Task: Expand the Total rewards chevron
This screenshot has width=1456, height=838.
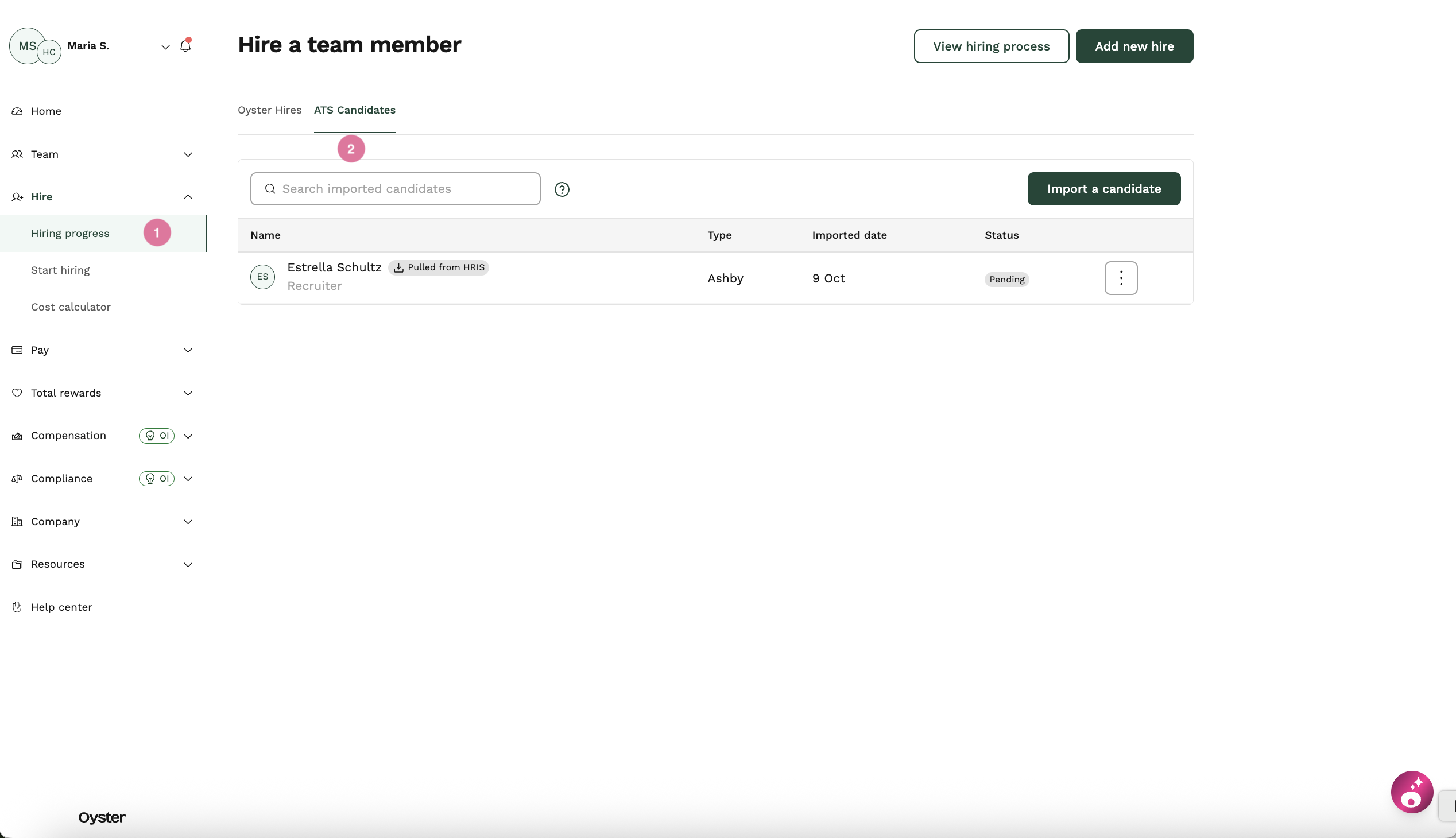Action: 188,393
